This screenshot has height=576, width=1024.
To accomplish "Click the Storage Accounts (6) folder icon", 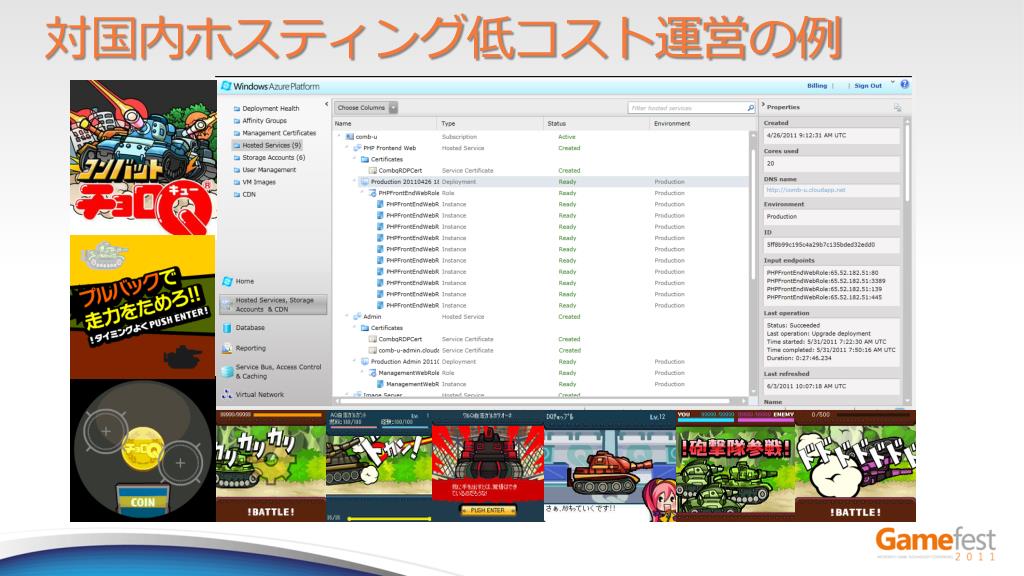I will coord(236,158).
